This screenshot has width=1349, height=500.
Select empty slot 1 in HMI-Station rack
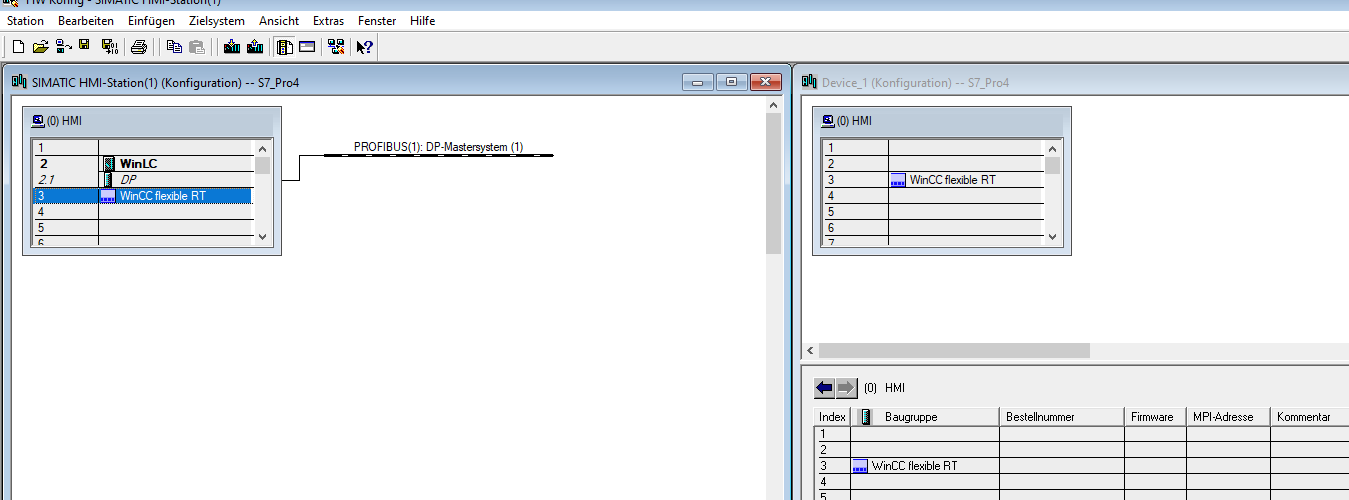[x=143, y=147]
